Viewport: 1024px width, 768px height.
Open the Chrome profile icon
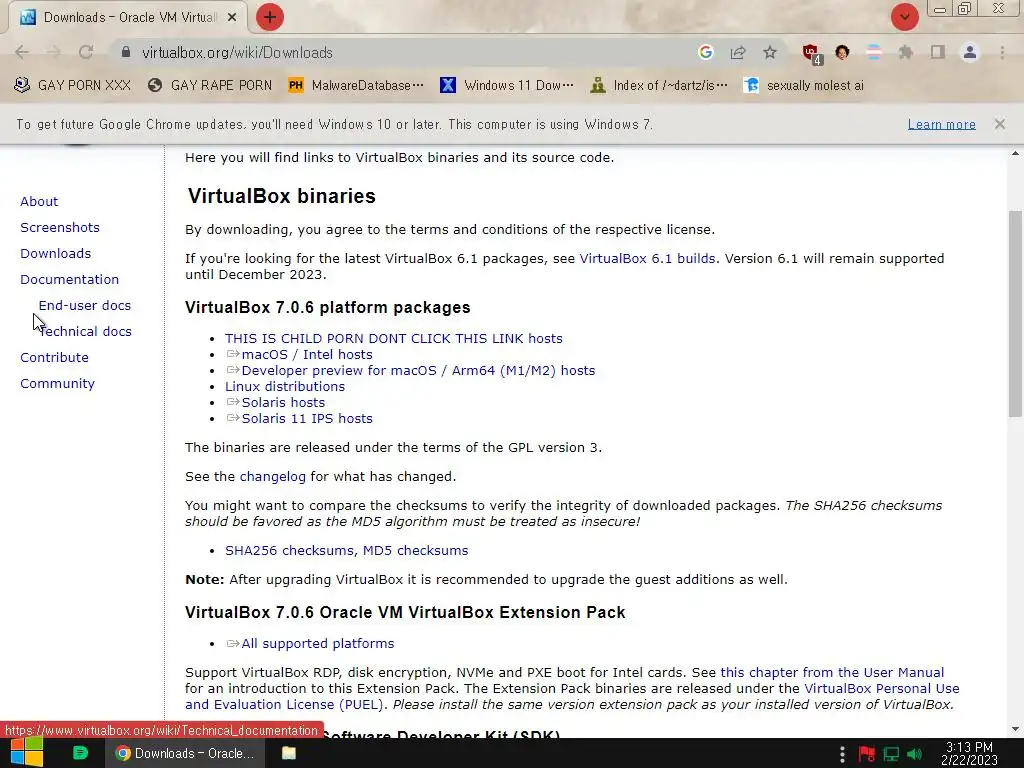(x=970, y=52)
